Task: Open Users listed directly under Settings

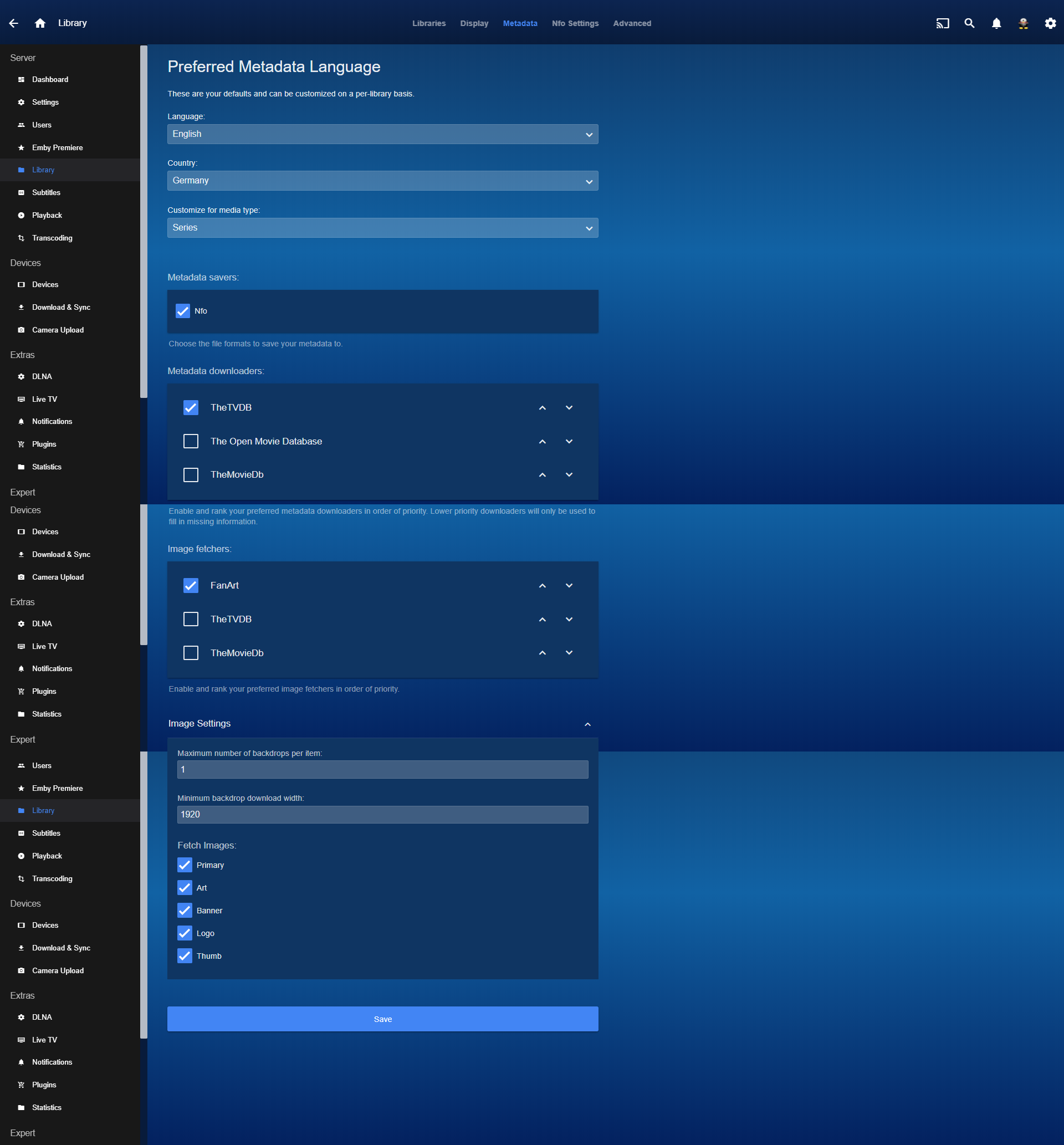Action: [x=70, y=125]
